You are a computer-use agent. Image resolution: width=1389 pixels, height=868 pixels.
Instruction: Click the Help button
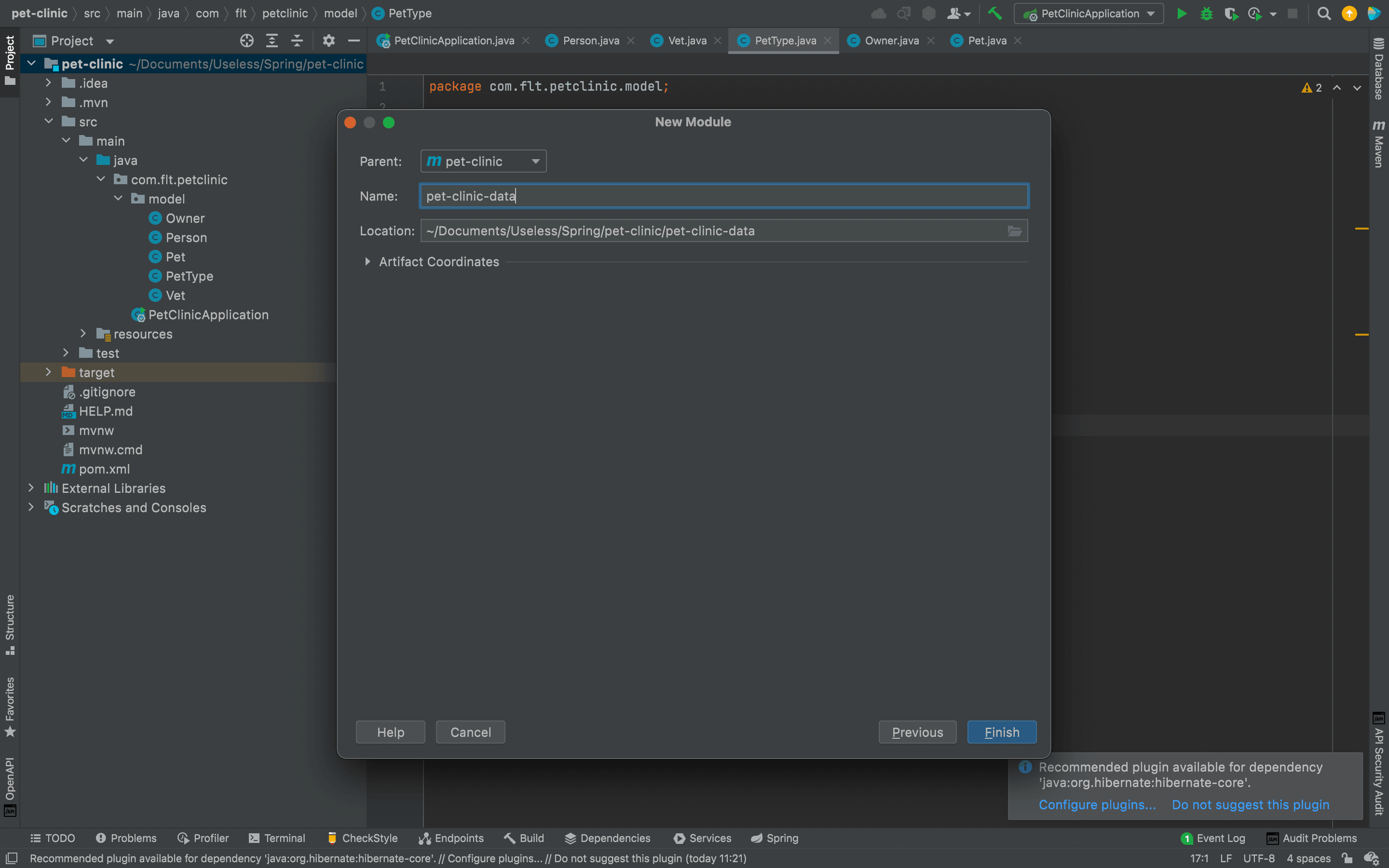pos(390,732)
